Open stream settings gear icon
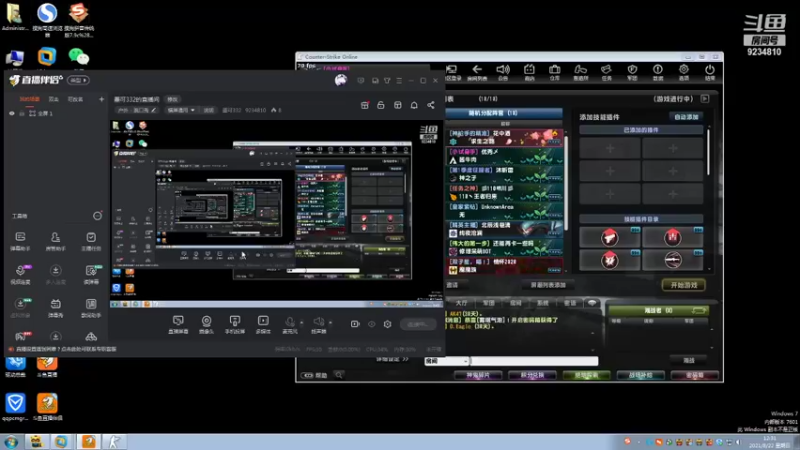Viewport: 800px width, 450px height. (388, 324)
